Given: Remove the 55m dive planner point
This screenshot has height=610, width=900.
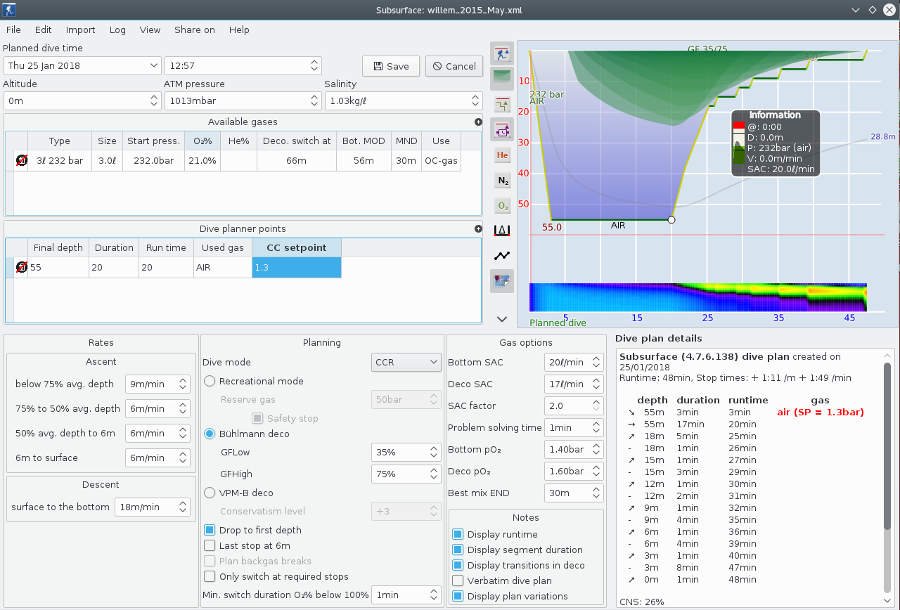Looking at the screenshot, I should point(21,268).
